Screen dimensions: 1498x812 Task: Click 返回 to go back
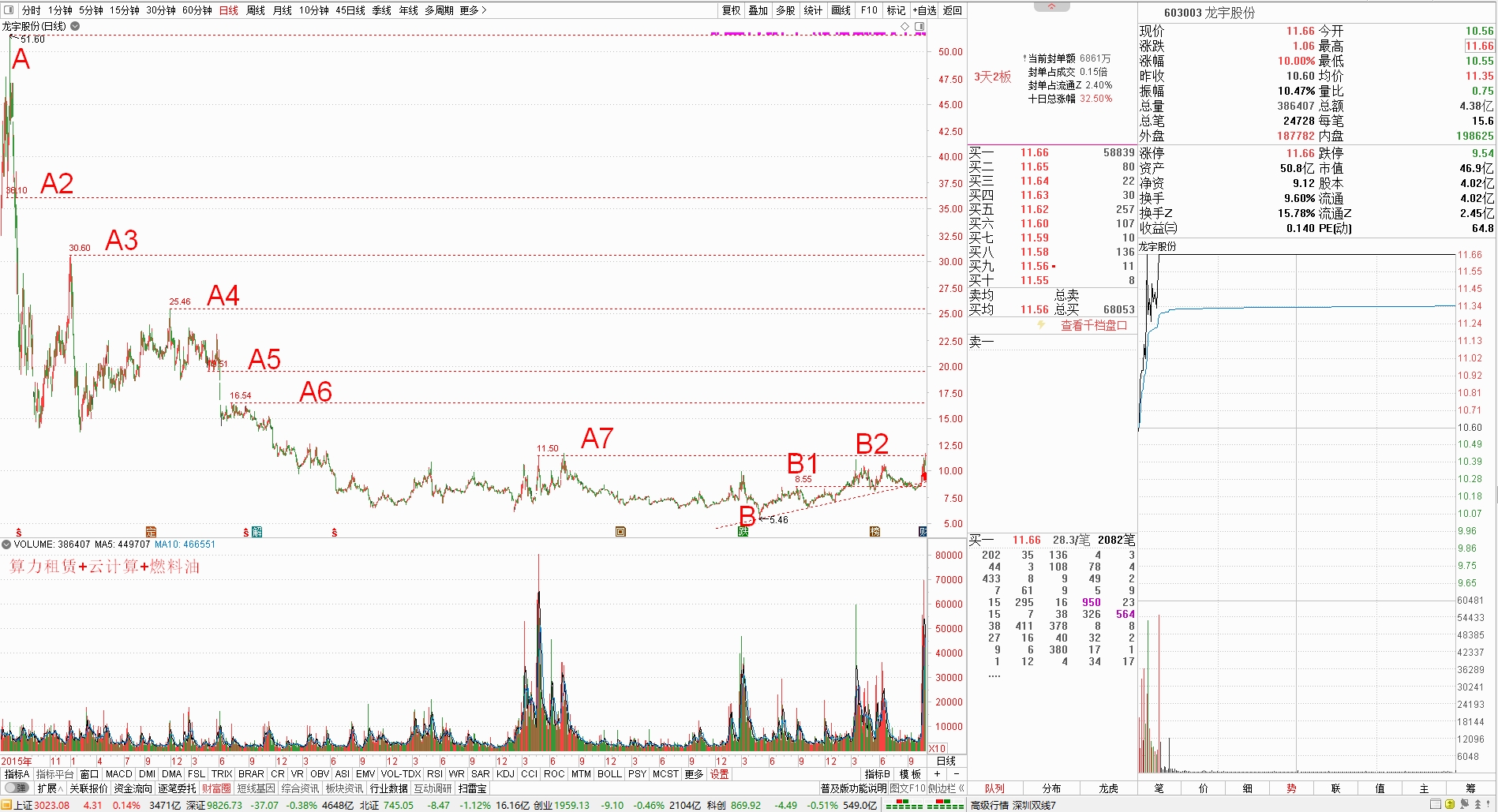click(x=953, y=10)
